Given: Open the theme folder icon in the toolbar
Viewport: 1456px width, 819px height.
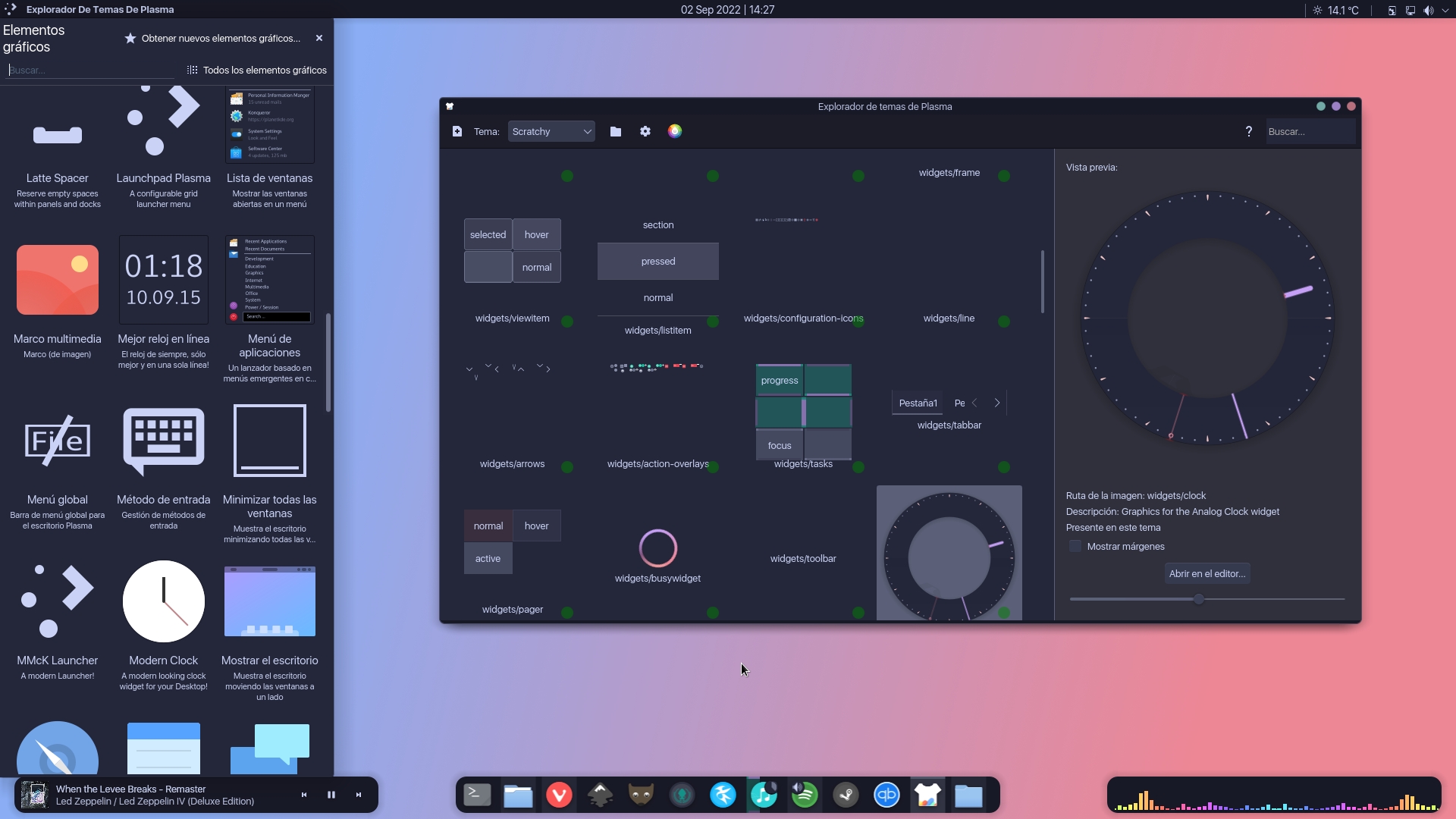Looking at the screenshot, I should (x=615, y=131).
